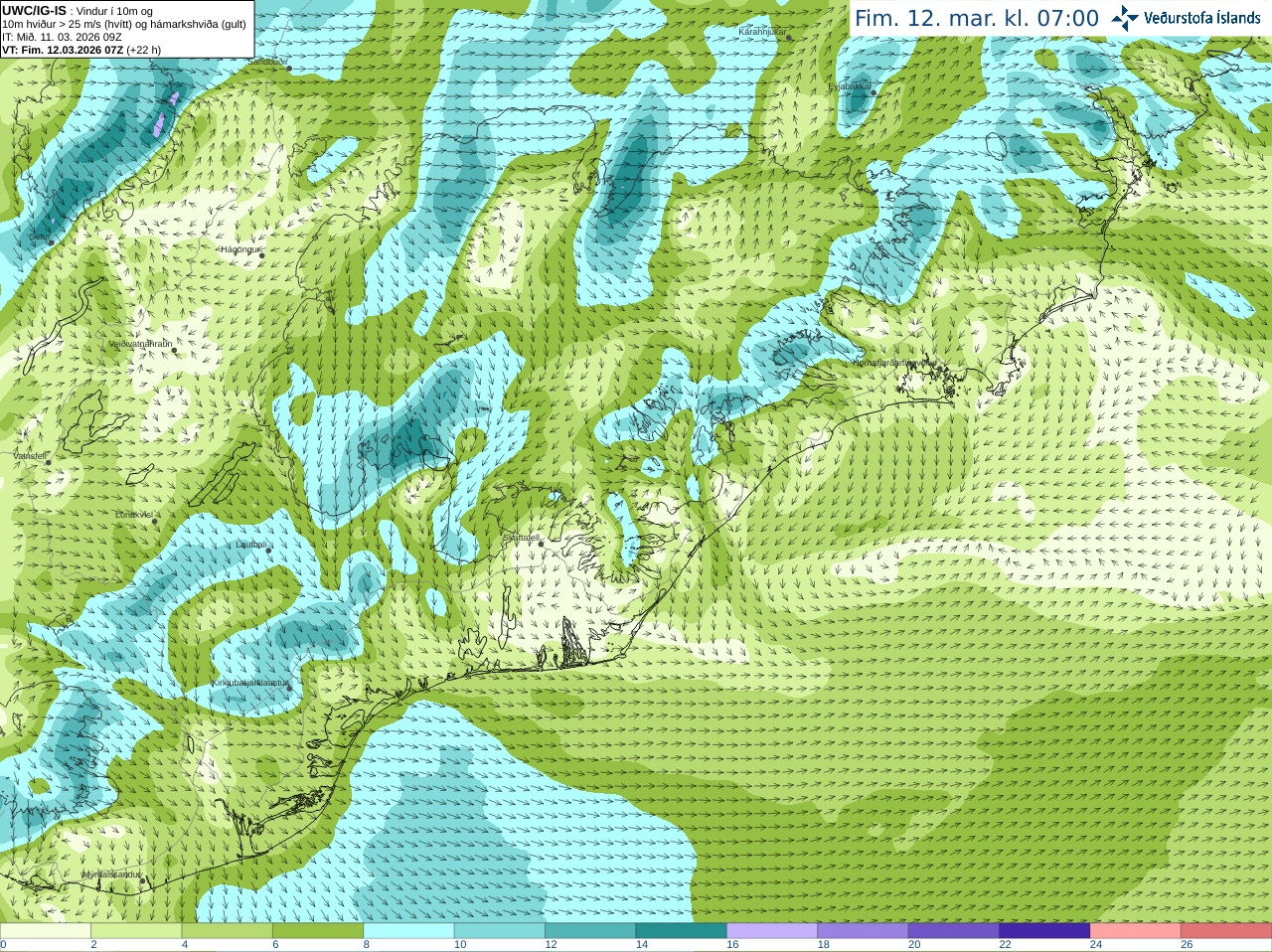The height and width of the screenshot is (952, 1272).
Task: Click the Kirkjubæjarklaustur station label
Action: 251,683
